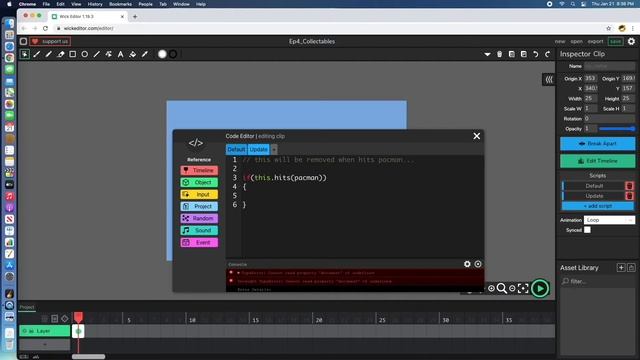Open the Update script in inspector
The height and width of the screenshot is (360, 640).
tap(594, 196)
